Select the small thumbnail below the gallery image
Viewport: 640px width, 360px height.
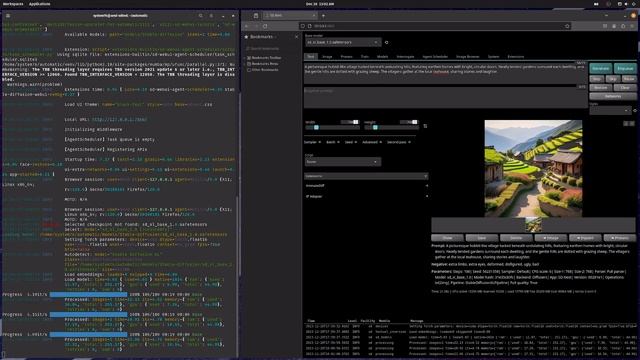533,225
